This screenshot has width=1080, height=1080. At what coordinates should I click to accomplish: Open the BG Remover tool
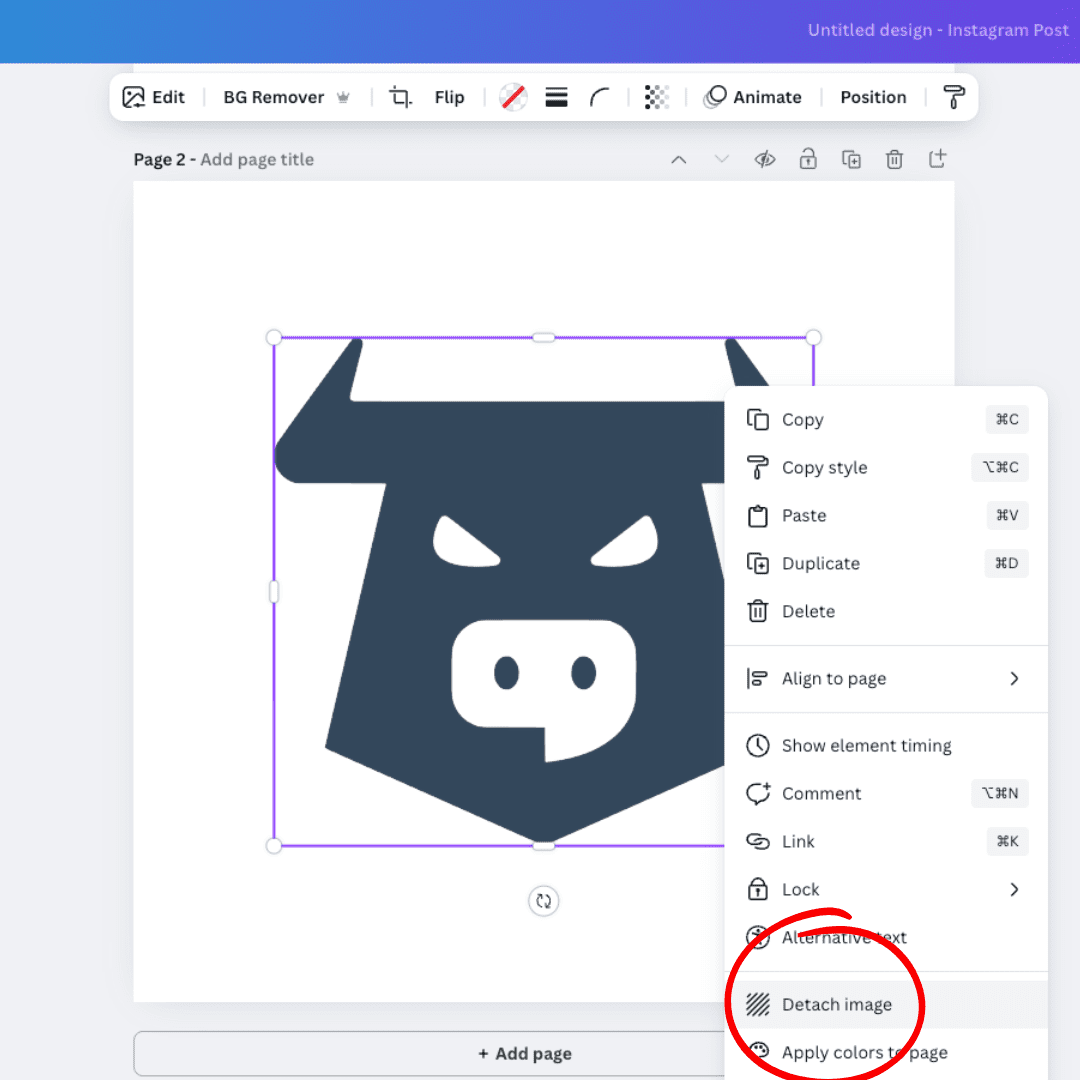(274, 97)
